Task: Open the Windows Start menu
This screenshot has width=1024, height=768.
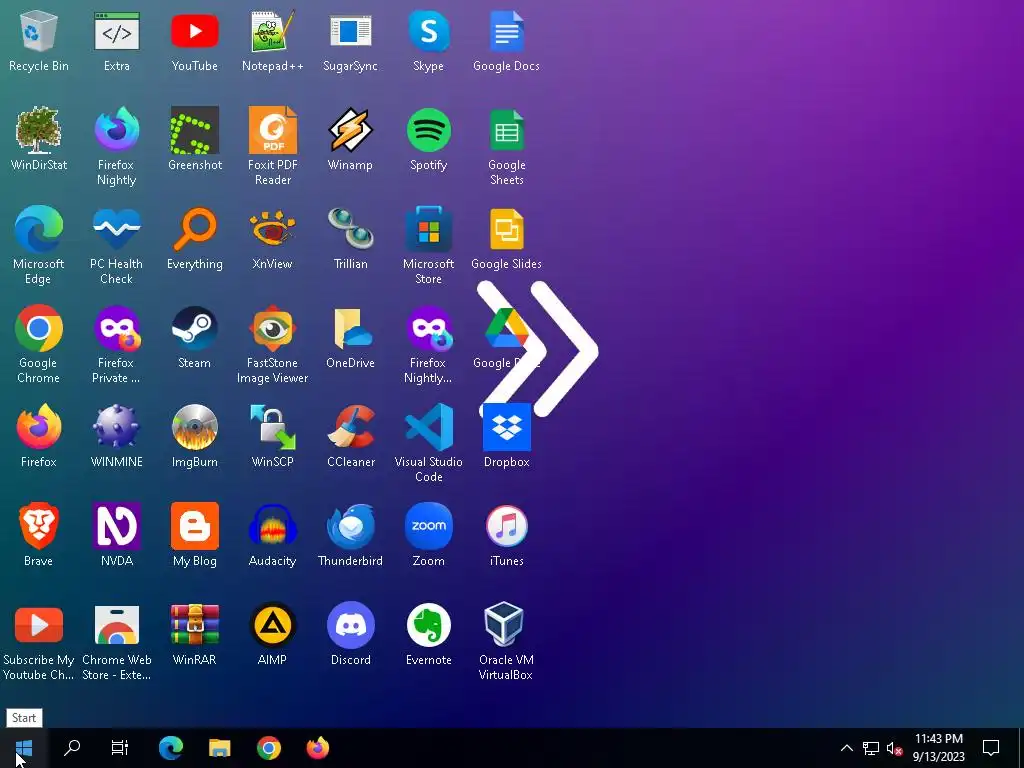Action: (24, 748)
